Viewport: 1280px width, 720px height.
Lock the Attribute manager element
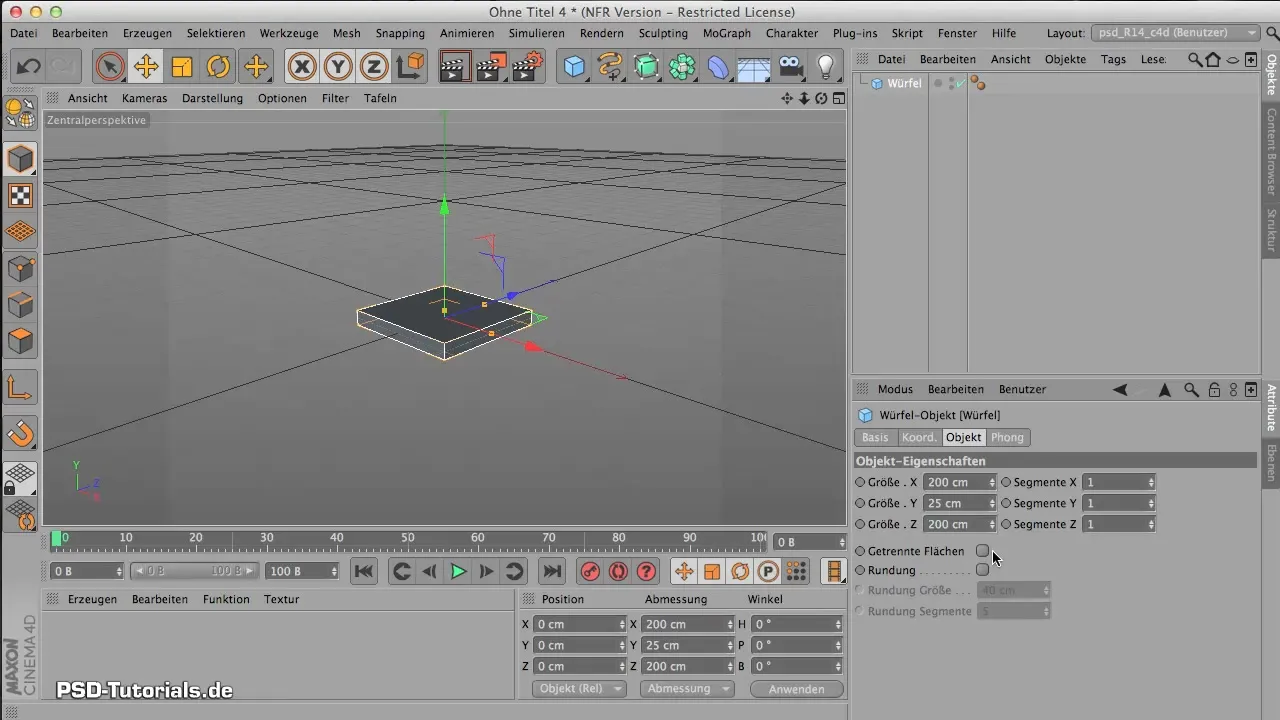click(1213, 389)
